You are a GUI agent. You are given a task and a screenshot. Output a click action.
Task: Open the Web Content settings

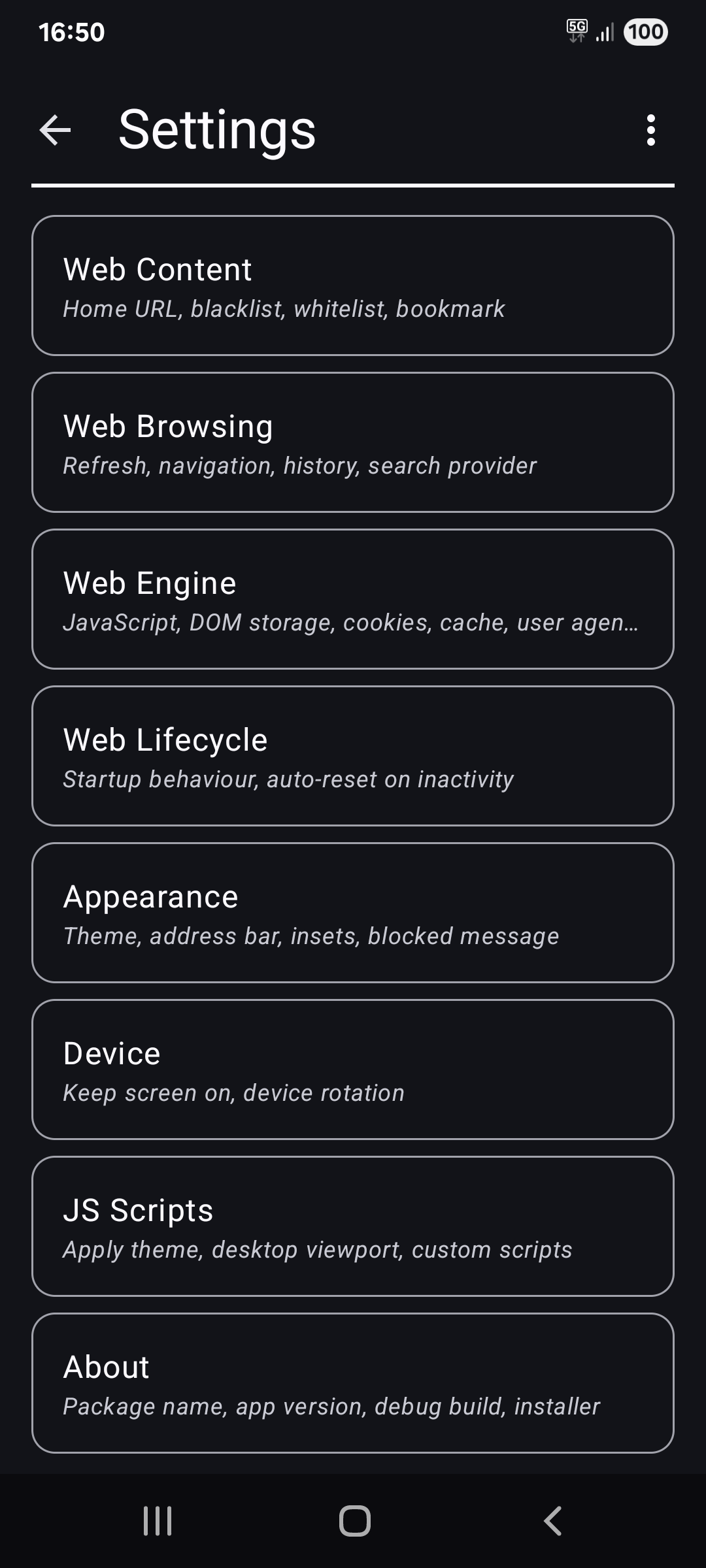[353, 286]
